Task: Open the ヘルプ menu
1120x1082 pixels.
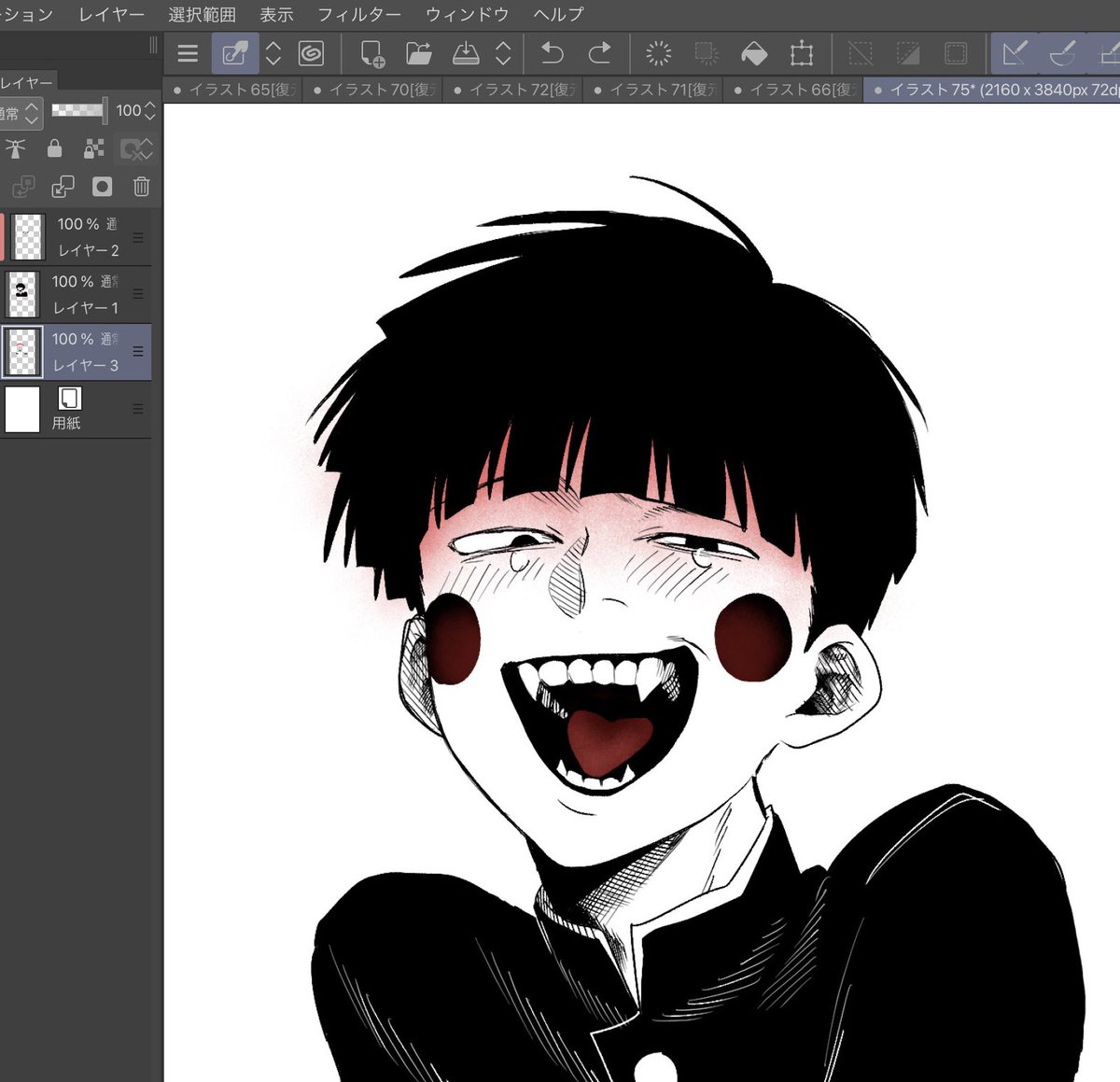Action: [x=558, y=14]
